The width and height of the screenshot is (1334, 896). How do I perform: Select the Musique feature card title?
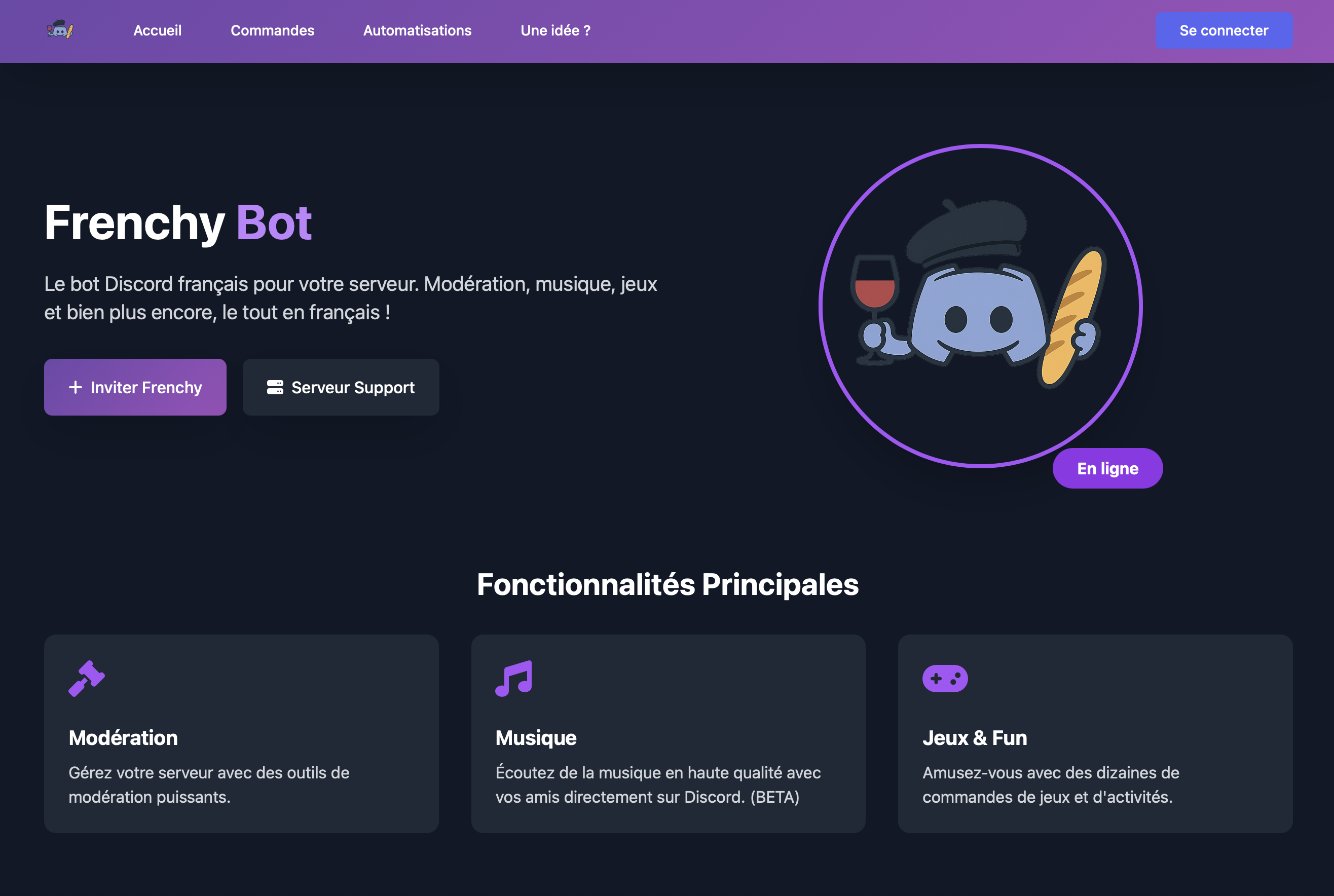[536, 738]
